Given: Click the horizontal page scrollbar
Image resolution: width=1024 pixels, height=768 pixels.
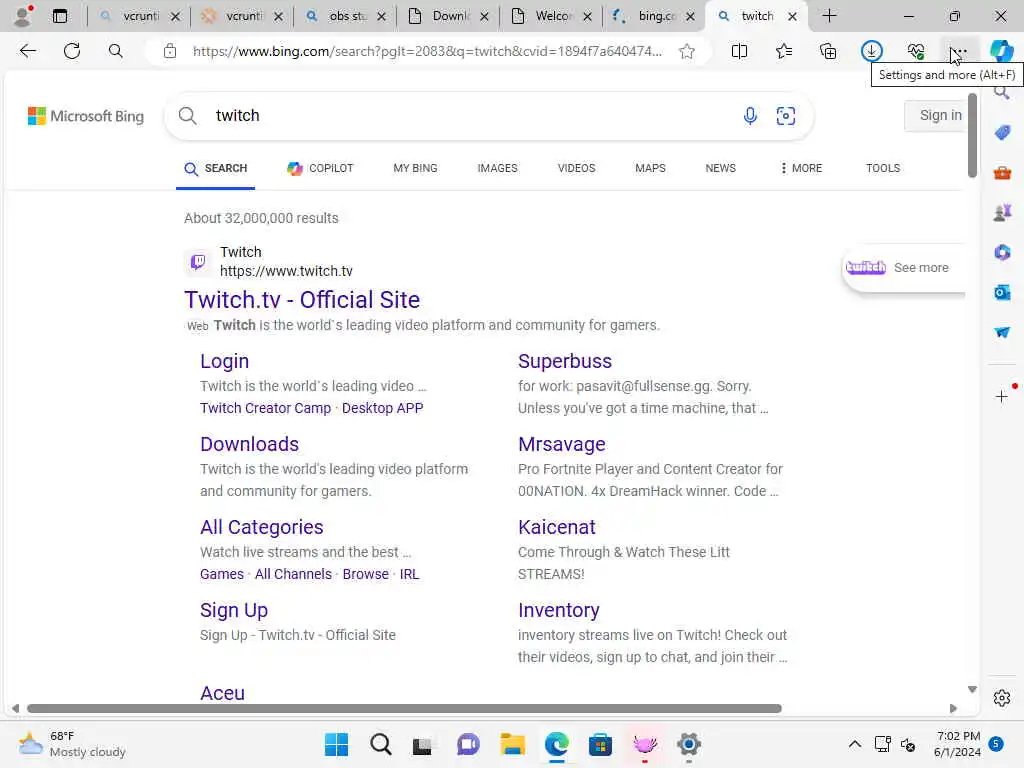Looking at the screenshot, I should [x=404, y=709].
